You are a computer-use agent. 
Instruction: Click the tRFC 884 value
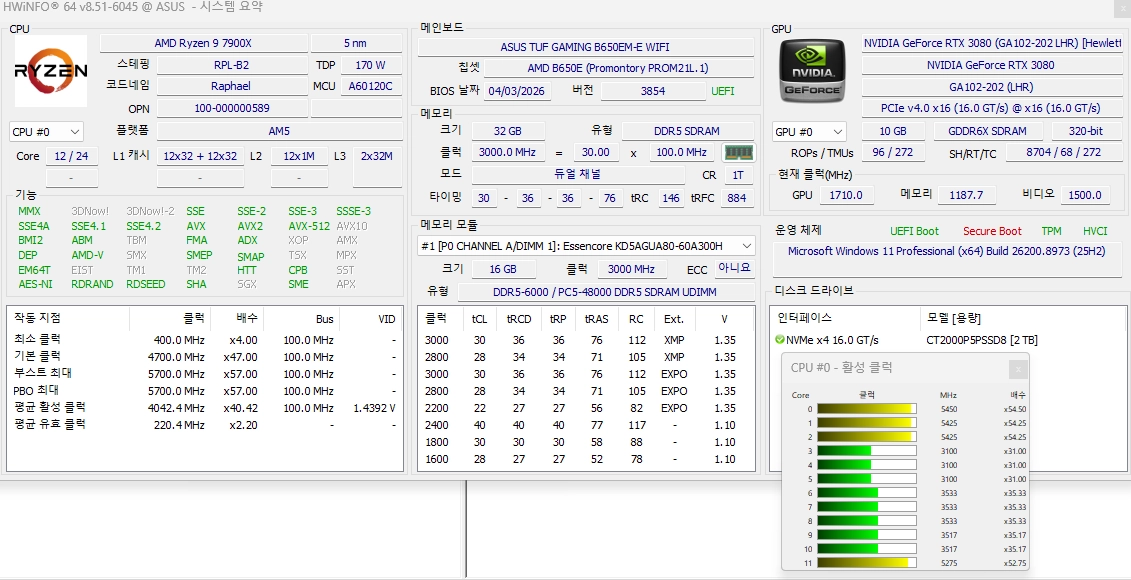coord(737,198)
